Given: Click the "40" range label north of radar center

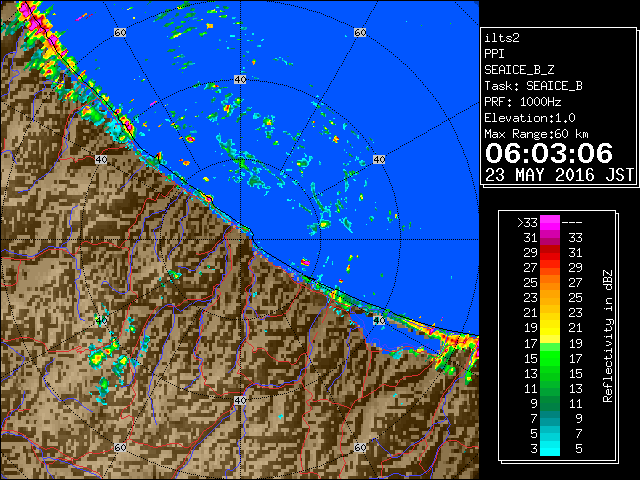Looking at the screenshot, I should pos(240,79).
